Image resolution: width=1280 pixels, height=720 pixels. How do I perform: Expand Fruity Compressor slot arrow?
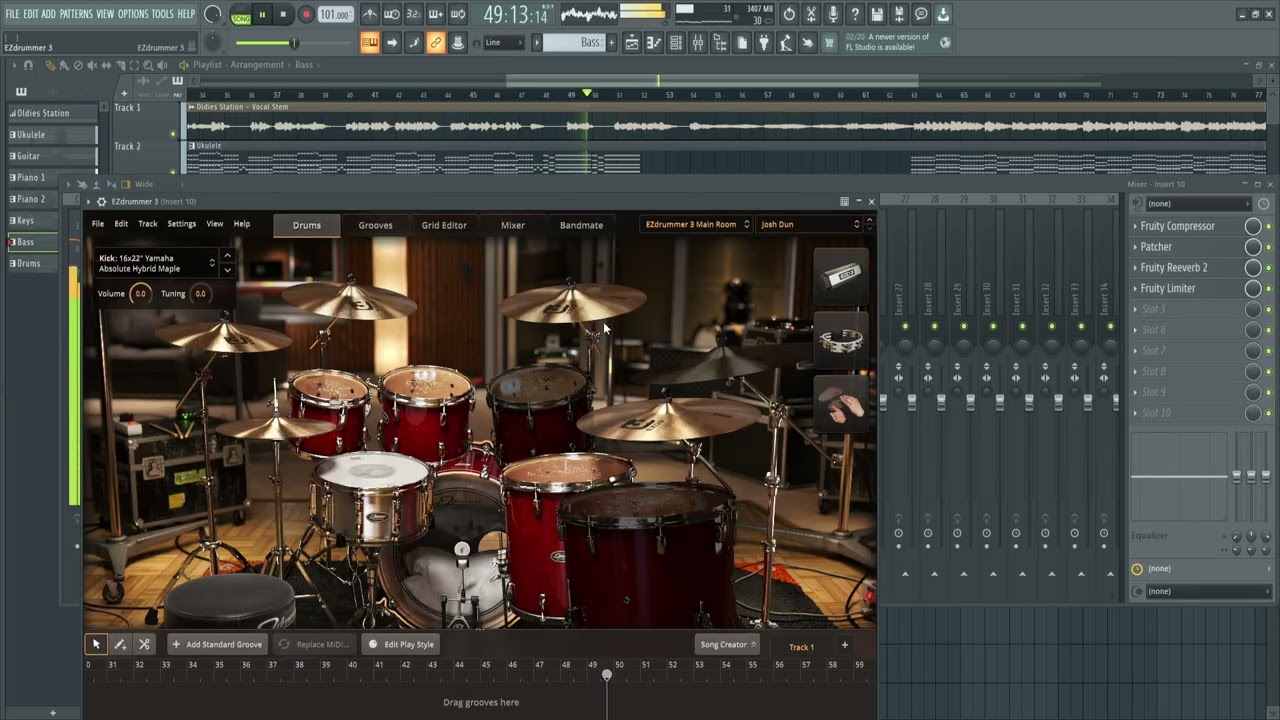tap(1135, 226)
